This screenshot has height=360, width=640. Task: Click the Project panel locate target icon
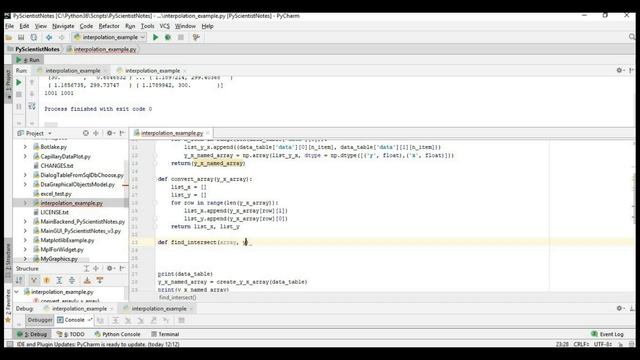click(x=86, y=133)
